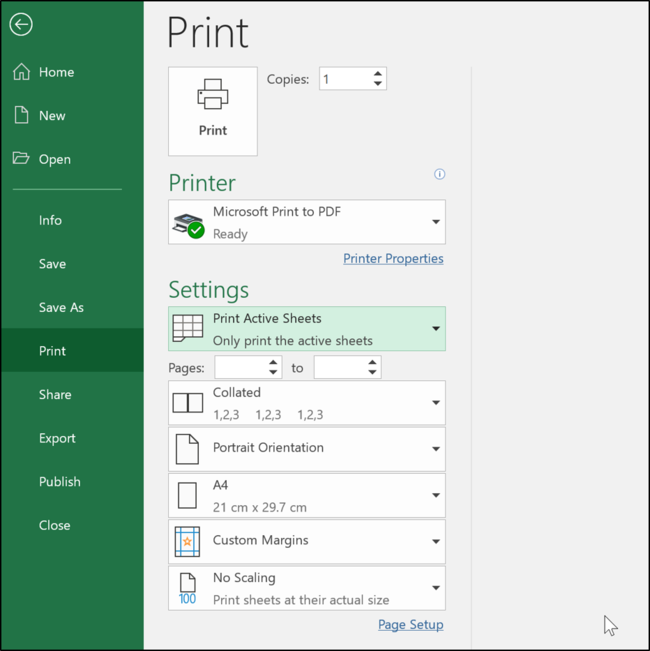
Task: Increment the starting page number
Action: click(273, 362)
